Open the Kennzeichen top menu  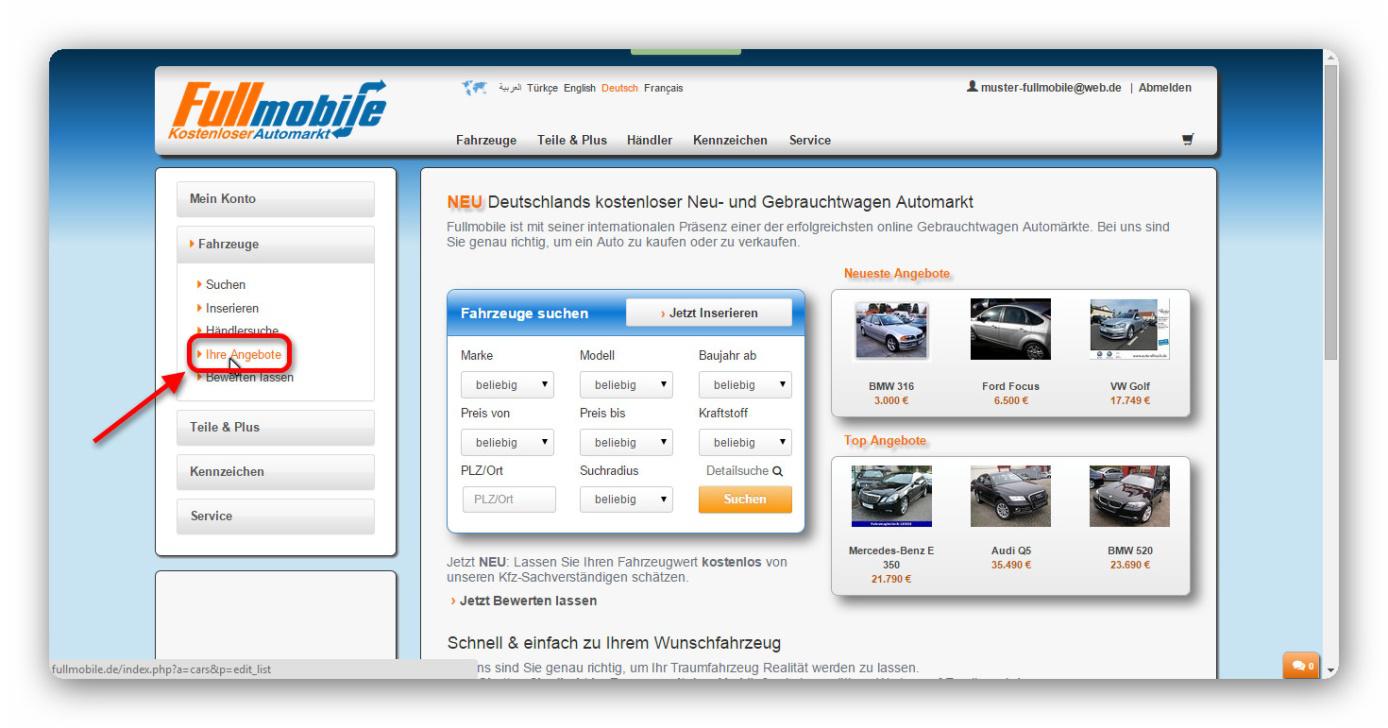730,140
